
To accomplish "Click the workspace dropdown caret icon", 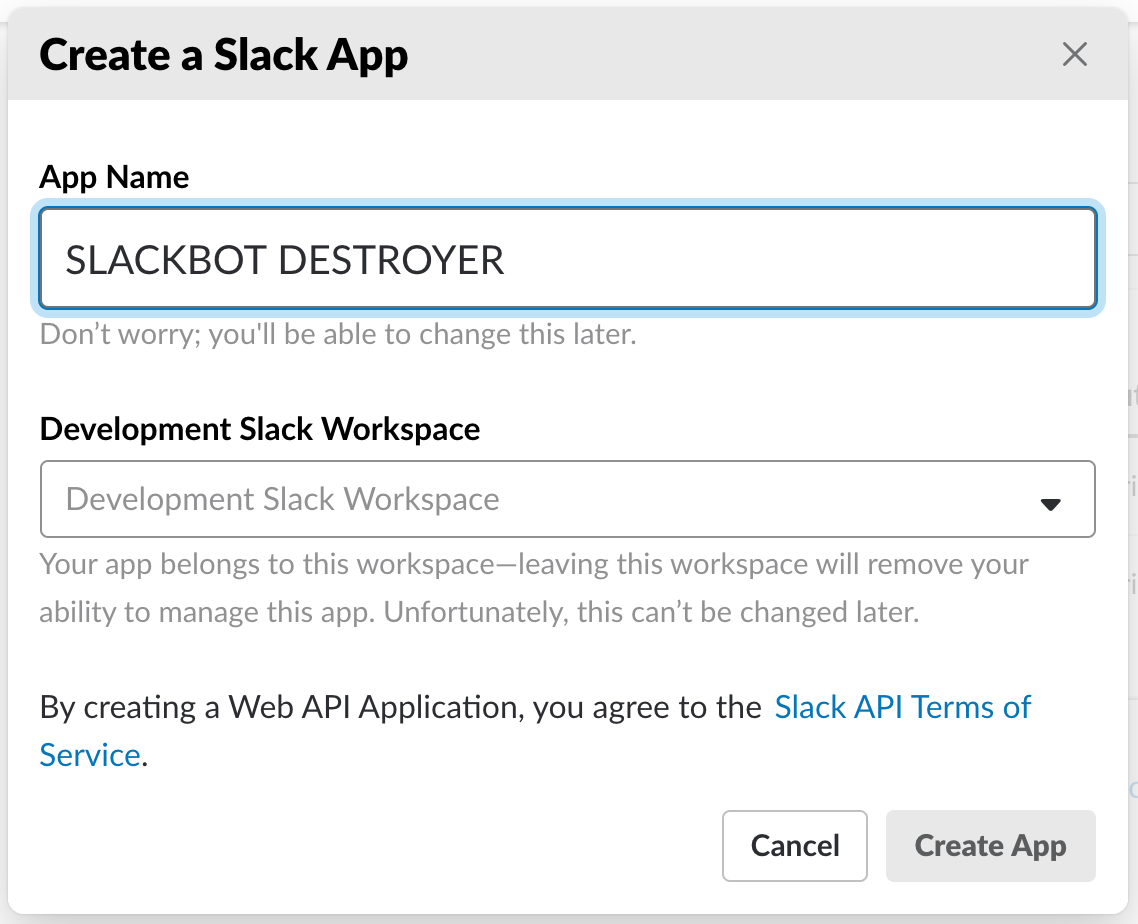I will [1051, 503].
